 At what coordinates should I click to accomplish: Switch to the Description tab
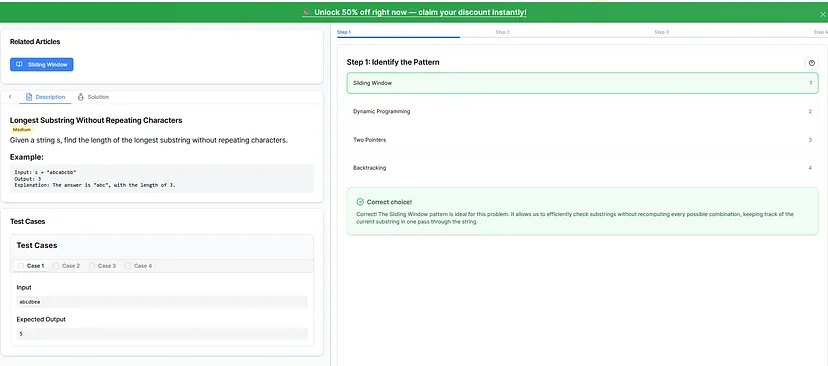coord(45,97)
